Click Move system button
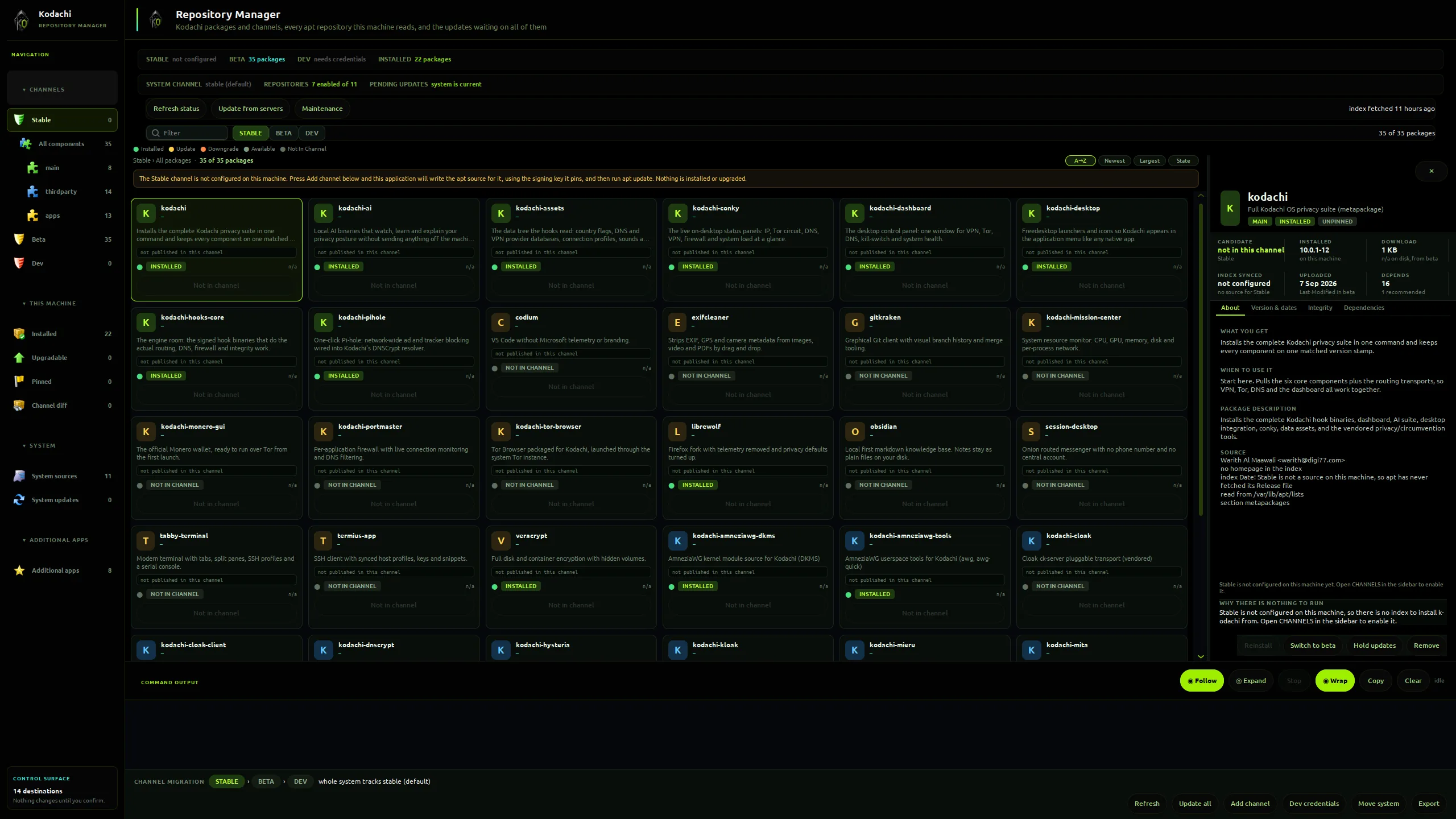Image resolution: width=1456 pixels, height=819 pixels. pos(1378,804)
